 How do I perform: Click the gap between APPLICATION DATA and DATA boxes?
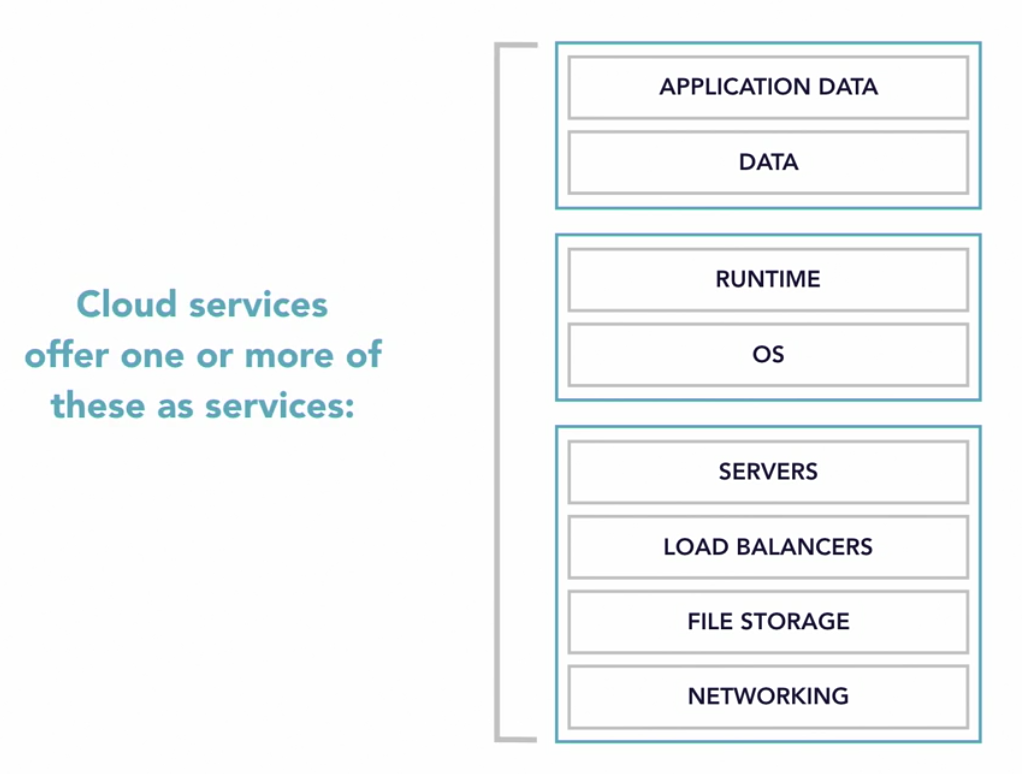point(768,125)
